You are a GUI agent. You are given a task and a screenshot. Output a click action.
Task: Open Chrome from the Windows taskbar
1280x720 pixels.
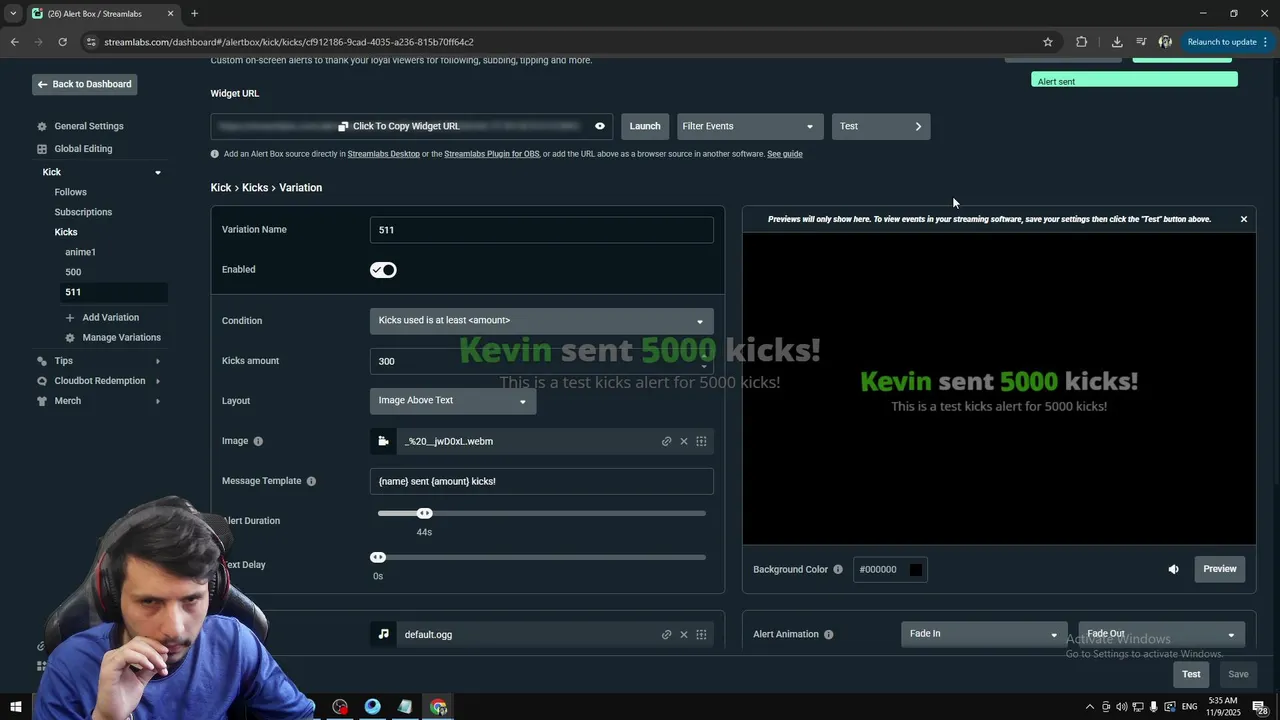tap(438, 707)
